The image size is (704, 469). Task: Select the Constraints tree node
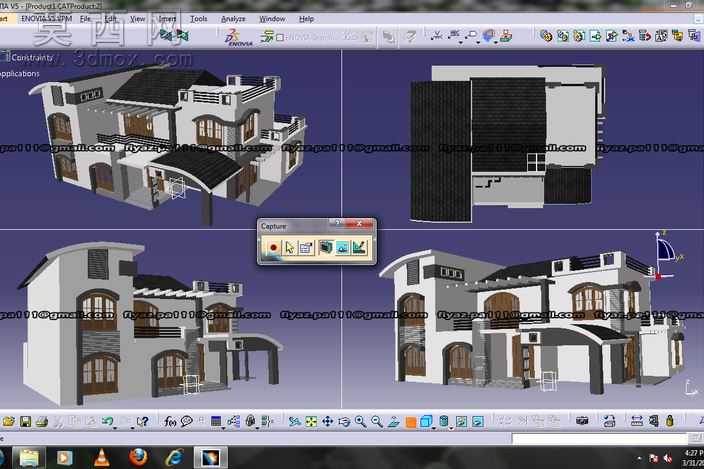tap(32, 57)
